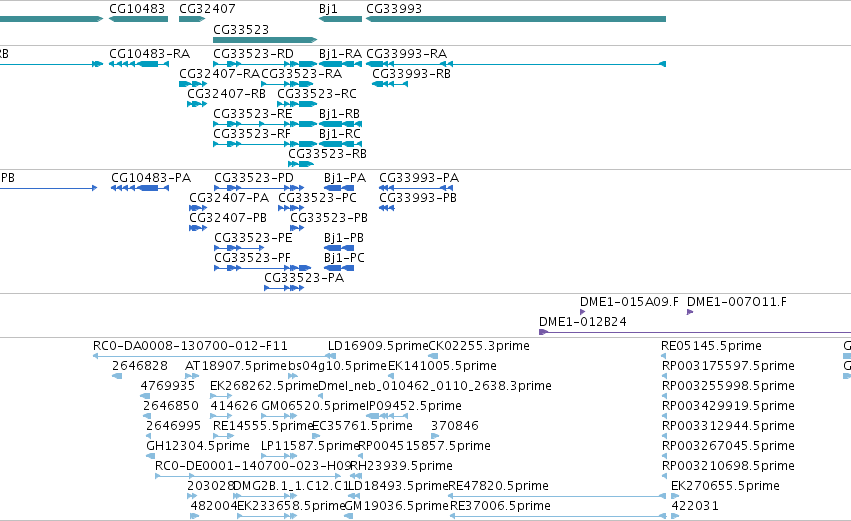The image size is (851, 521).
Task: Select transcript CG33523-RB
Action: tap(301, 164)
